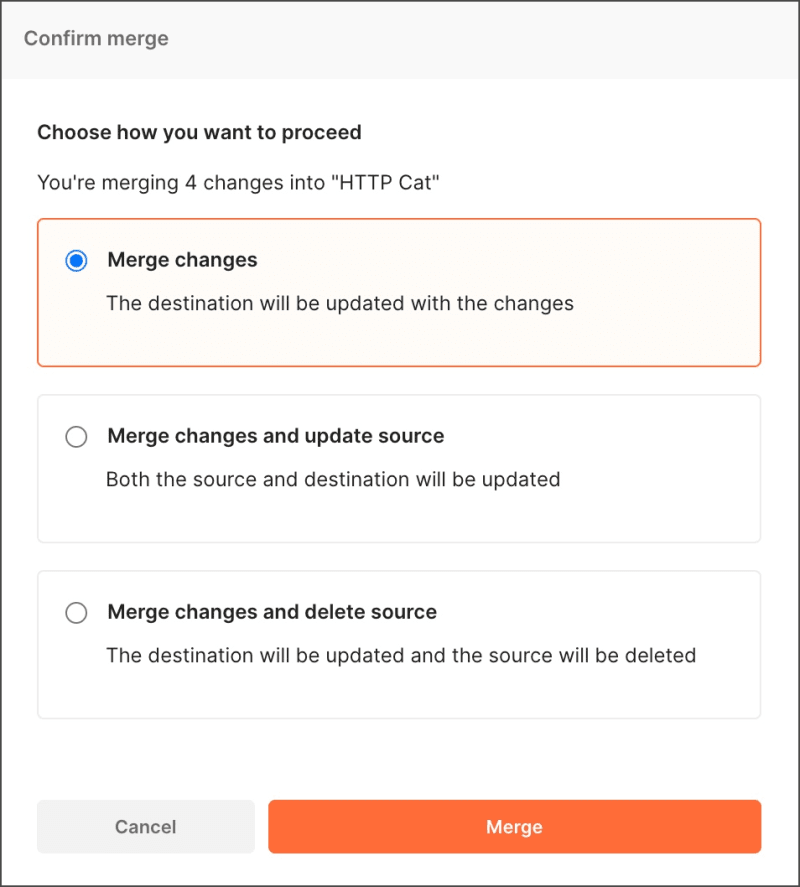The width and height of the screenshot is (800, 887).
Task: Select the 'Merge changes' radio button
Action: pos(76,261)
